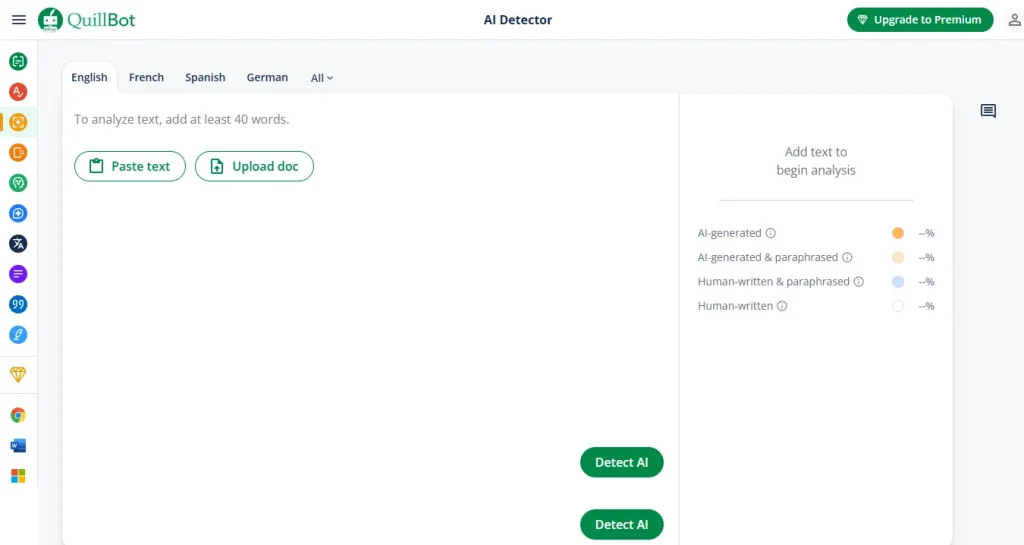Image resolution: width=1024 pixels, height=545 pixels.
Task: Open the user account profile icon
Action: click(x=1014, y=20)
